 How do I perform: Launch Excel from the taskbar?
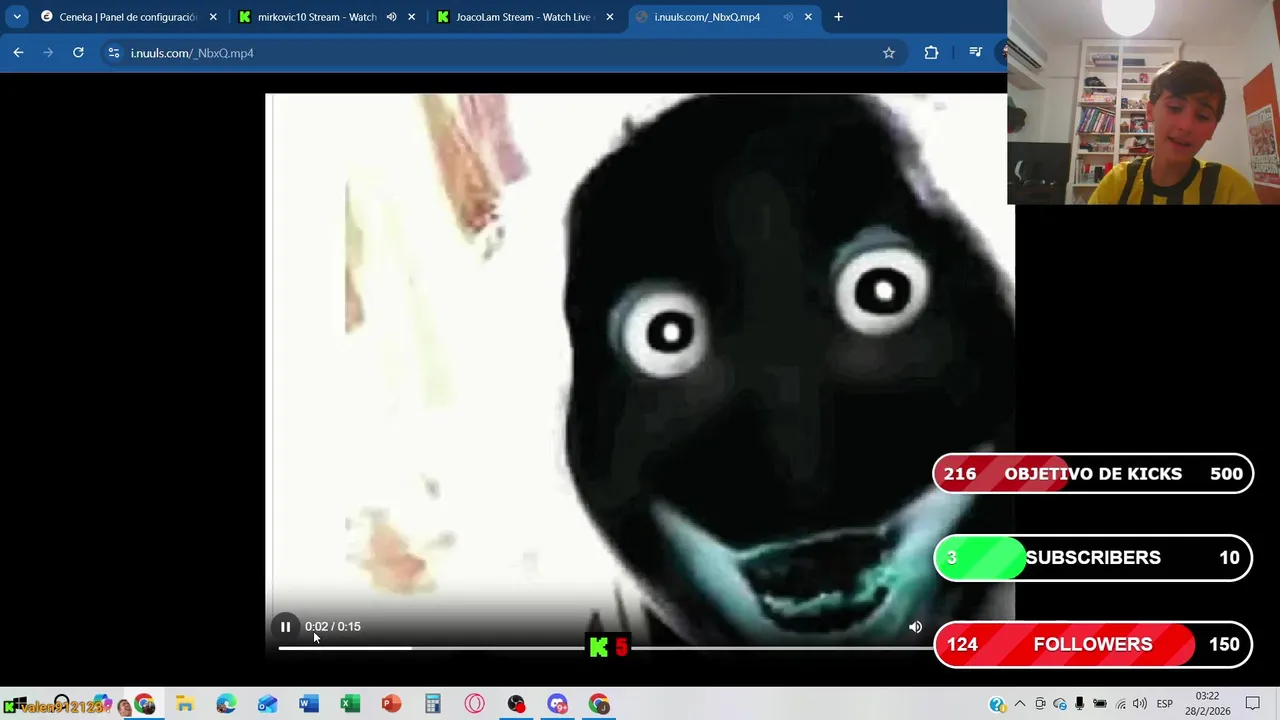tap(350, 704)
